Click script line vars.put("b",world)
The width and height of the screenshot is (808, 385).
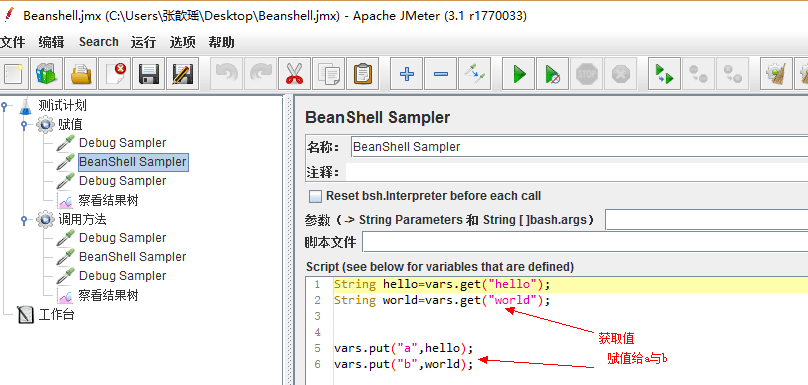point(403,364)
